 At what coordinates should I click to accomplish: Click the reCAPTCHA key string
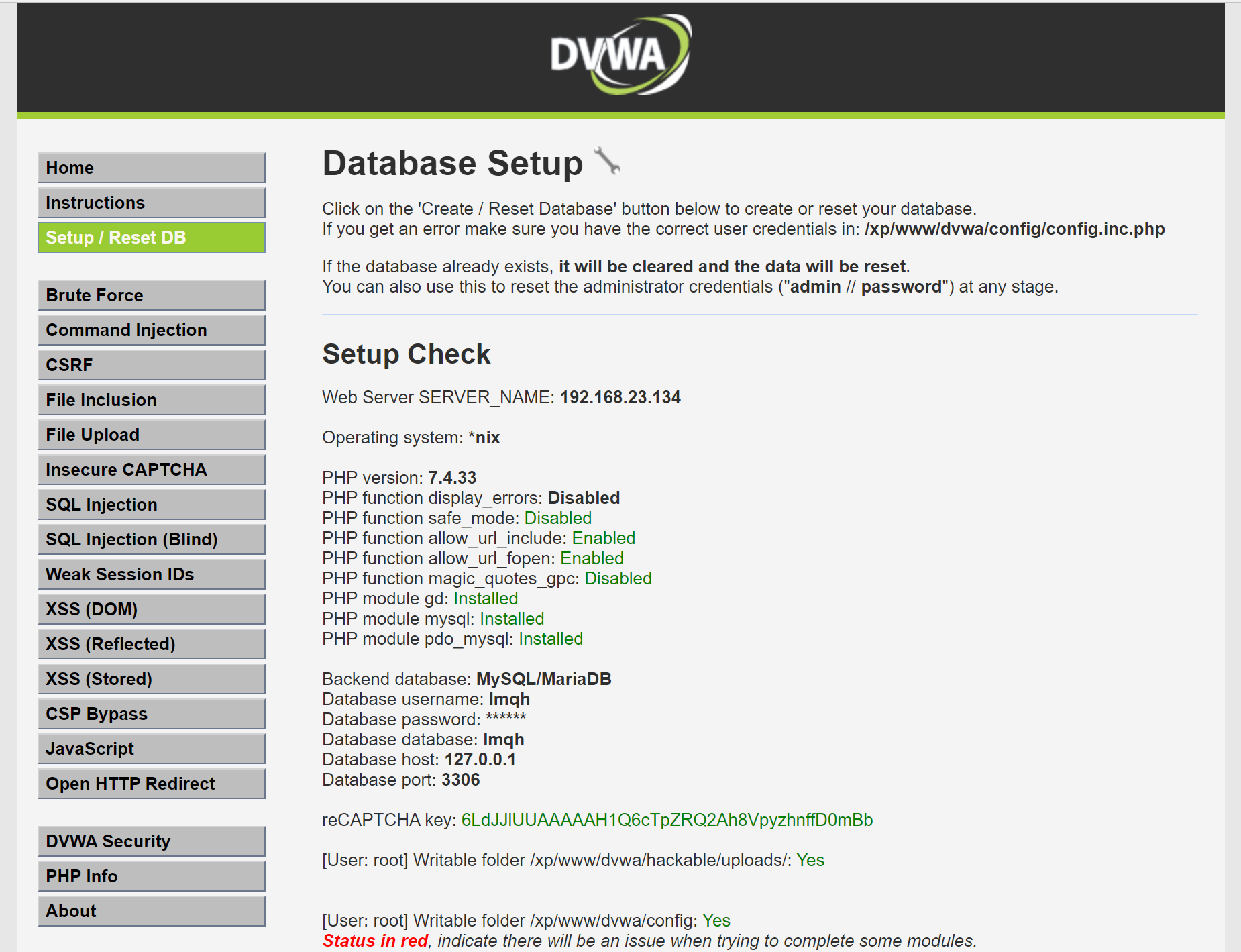(x=667, y=820)
